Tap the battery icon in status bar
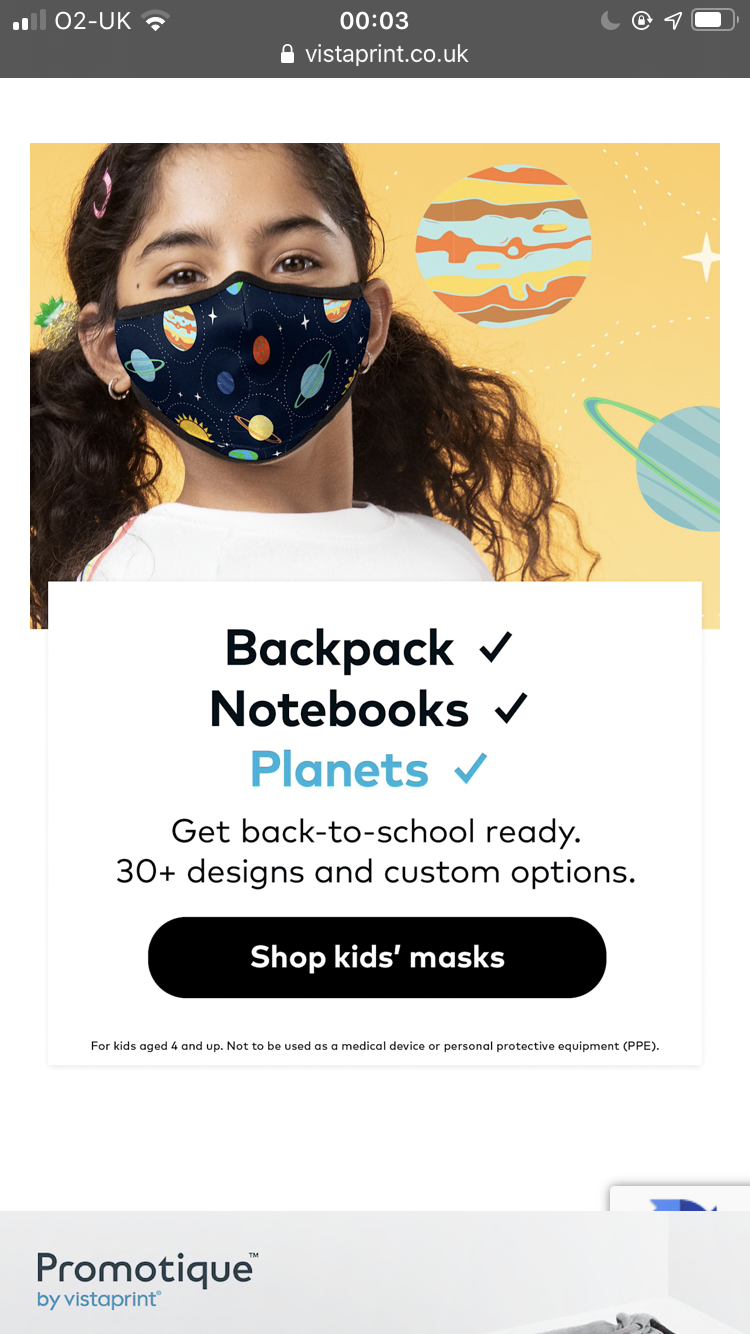Image resolution: width=750 pixels, height=1334 pixels. pos(715,20)
